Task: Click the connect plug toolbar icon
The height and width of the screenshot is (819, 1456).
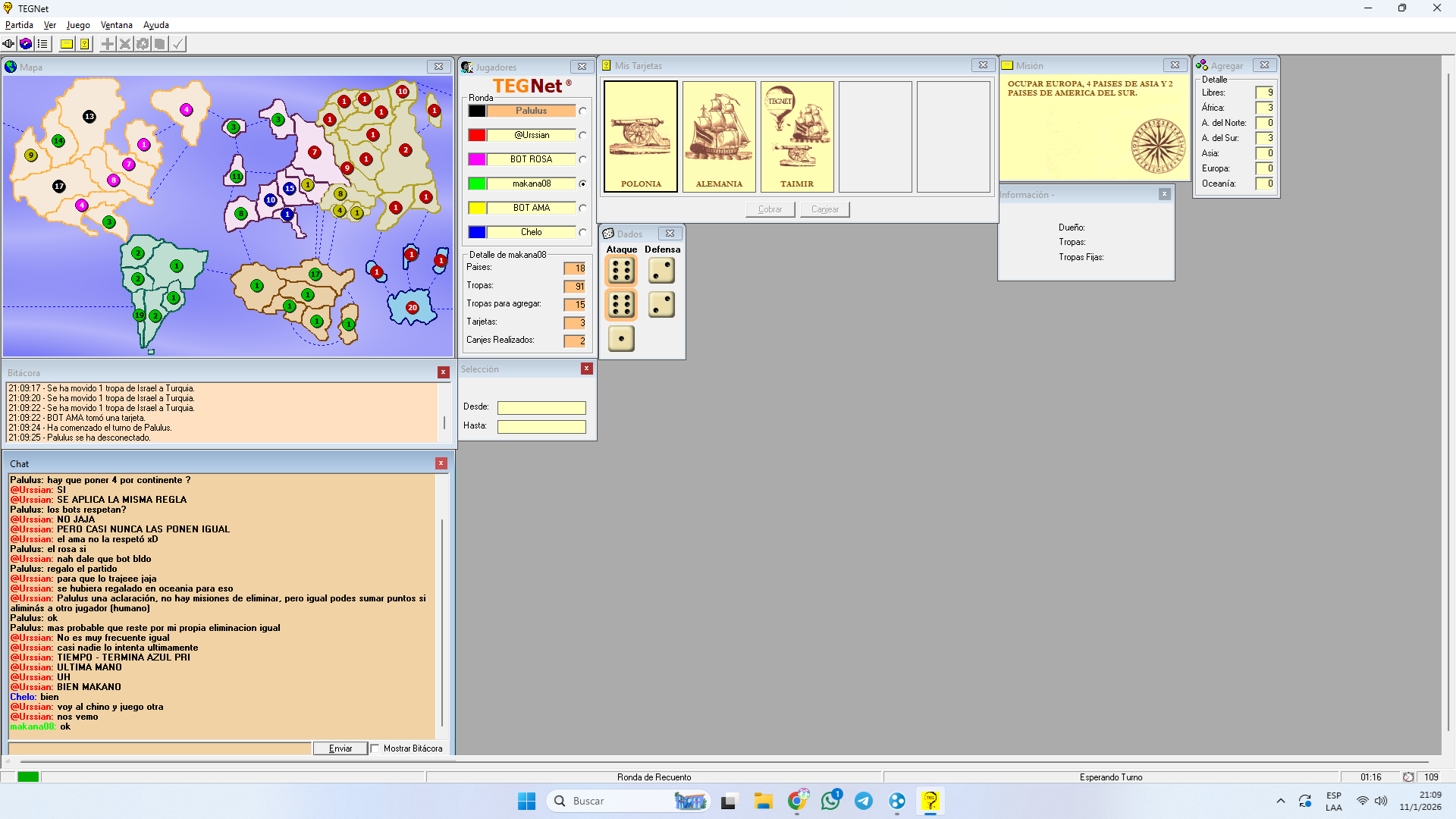Action: pyautogui.click(x=8, y=44)
